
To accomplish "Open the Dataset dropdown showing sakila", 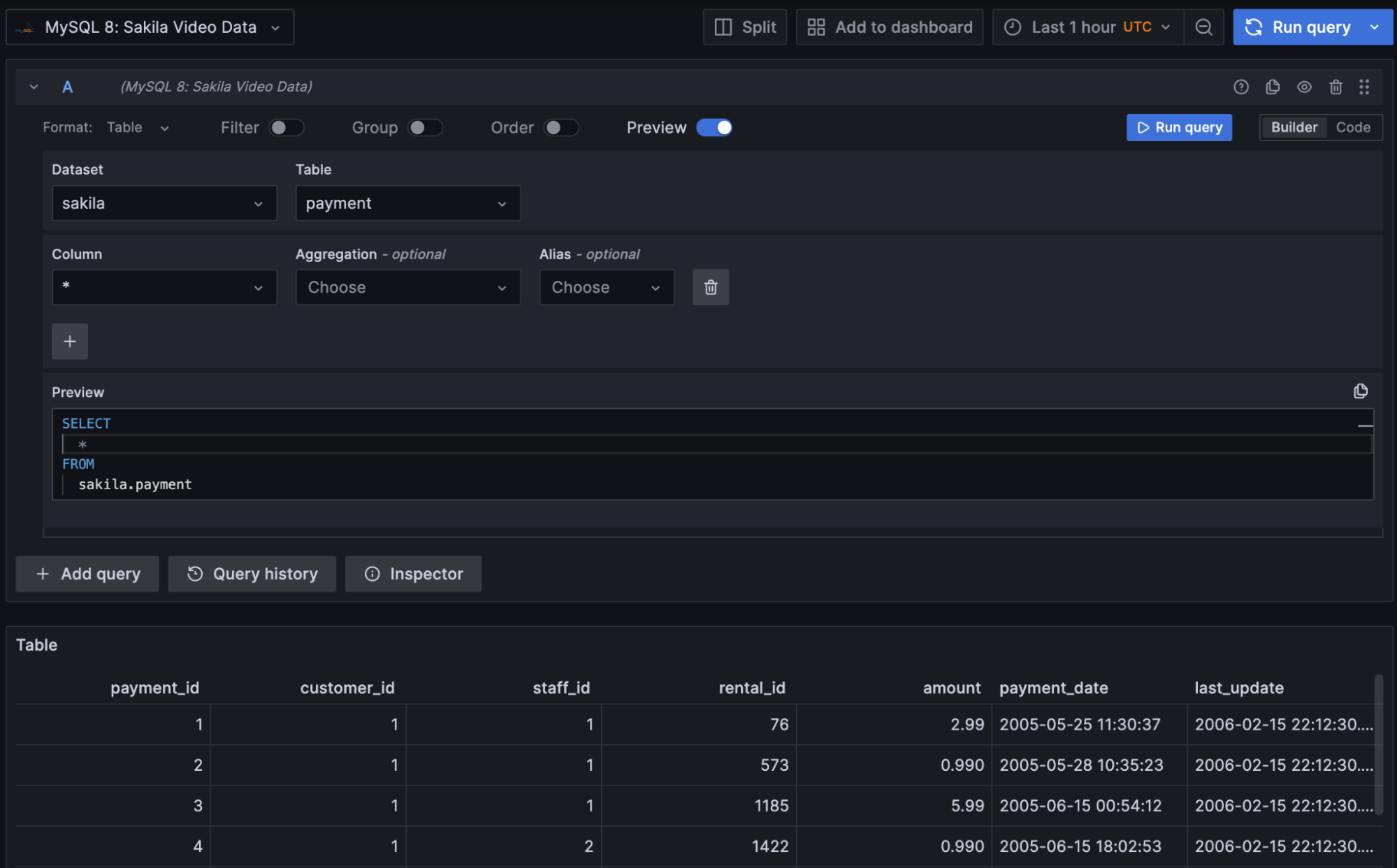I will pos(164,203).
